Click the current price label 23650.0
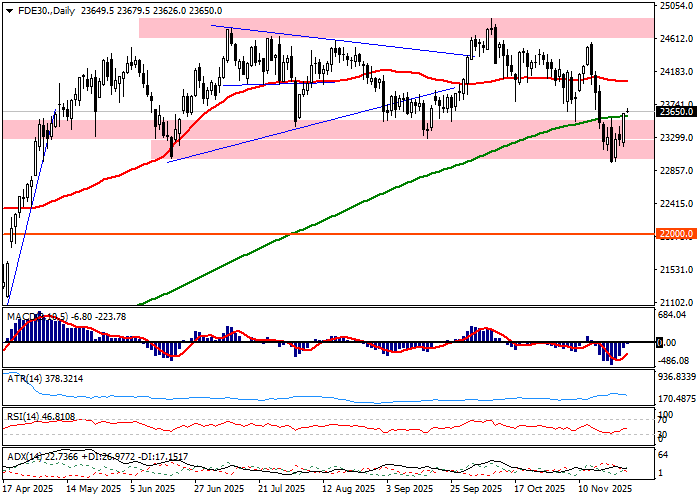700x500 pixels. point(676,112)
